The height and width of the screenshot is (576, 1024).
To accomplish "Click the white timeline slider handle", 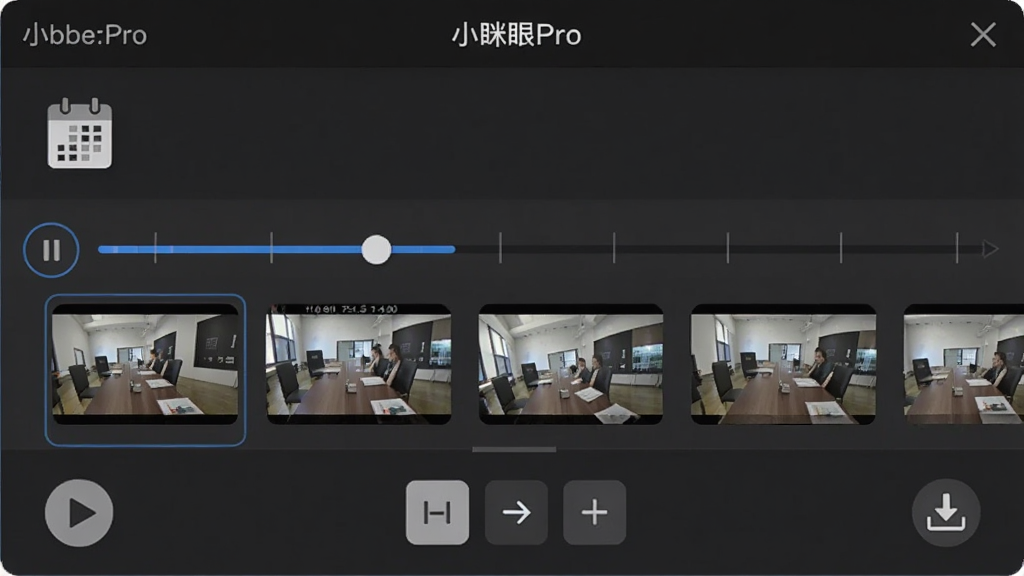I will (376, 249).
